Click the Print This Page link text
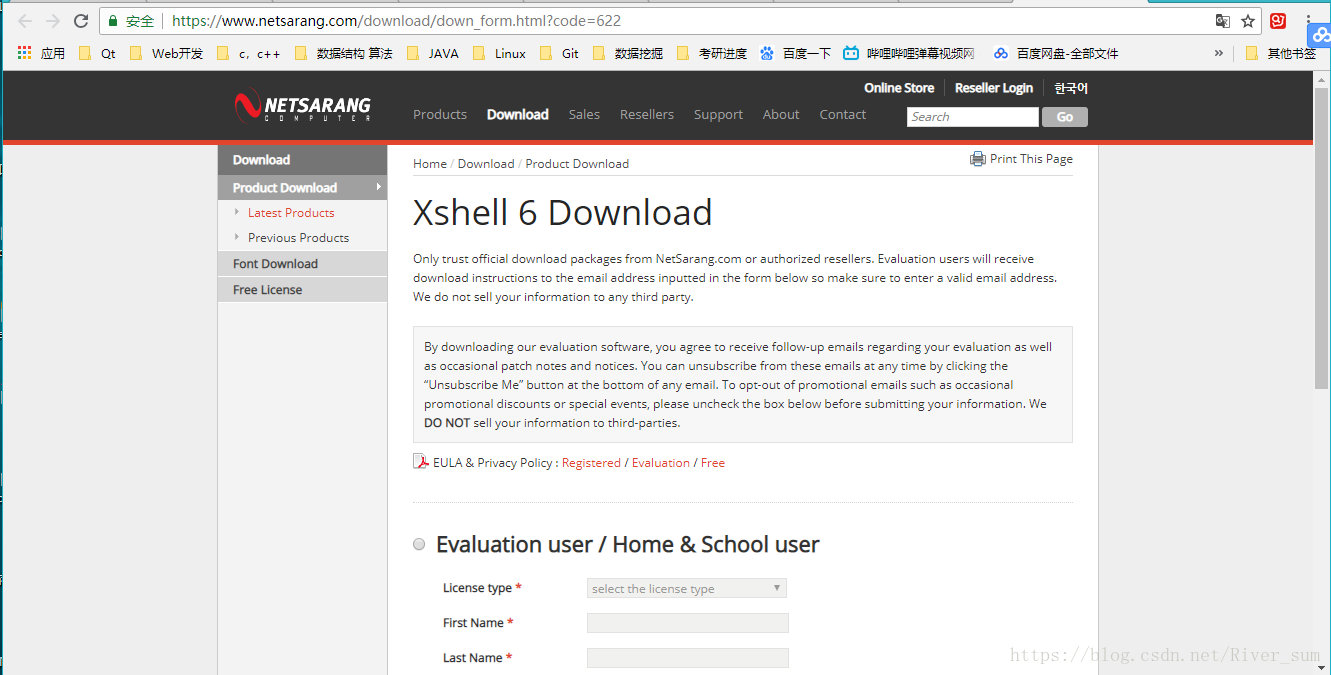The width and height of the screenshot is (1331, 675). click(1031, 159)
